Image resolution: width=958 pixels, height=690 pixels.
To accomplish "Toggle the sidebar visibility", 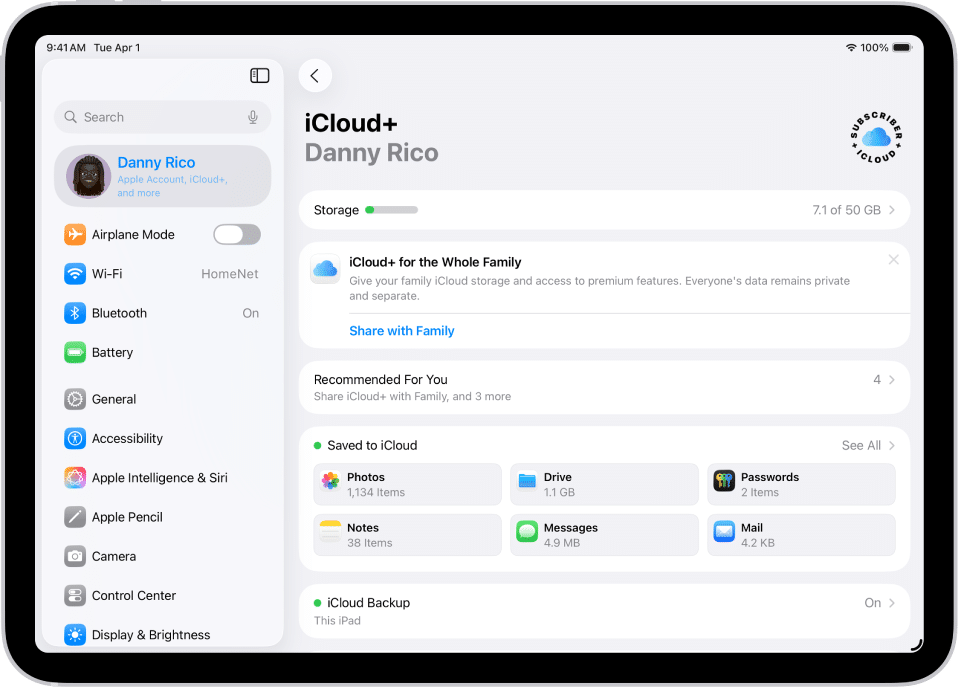I will (259, 75).
